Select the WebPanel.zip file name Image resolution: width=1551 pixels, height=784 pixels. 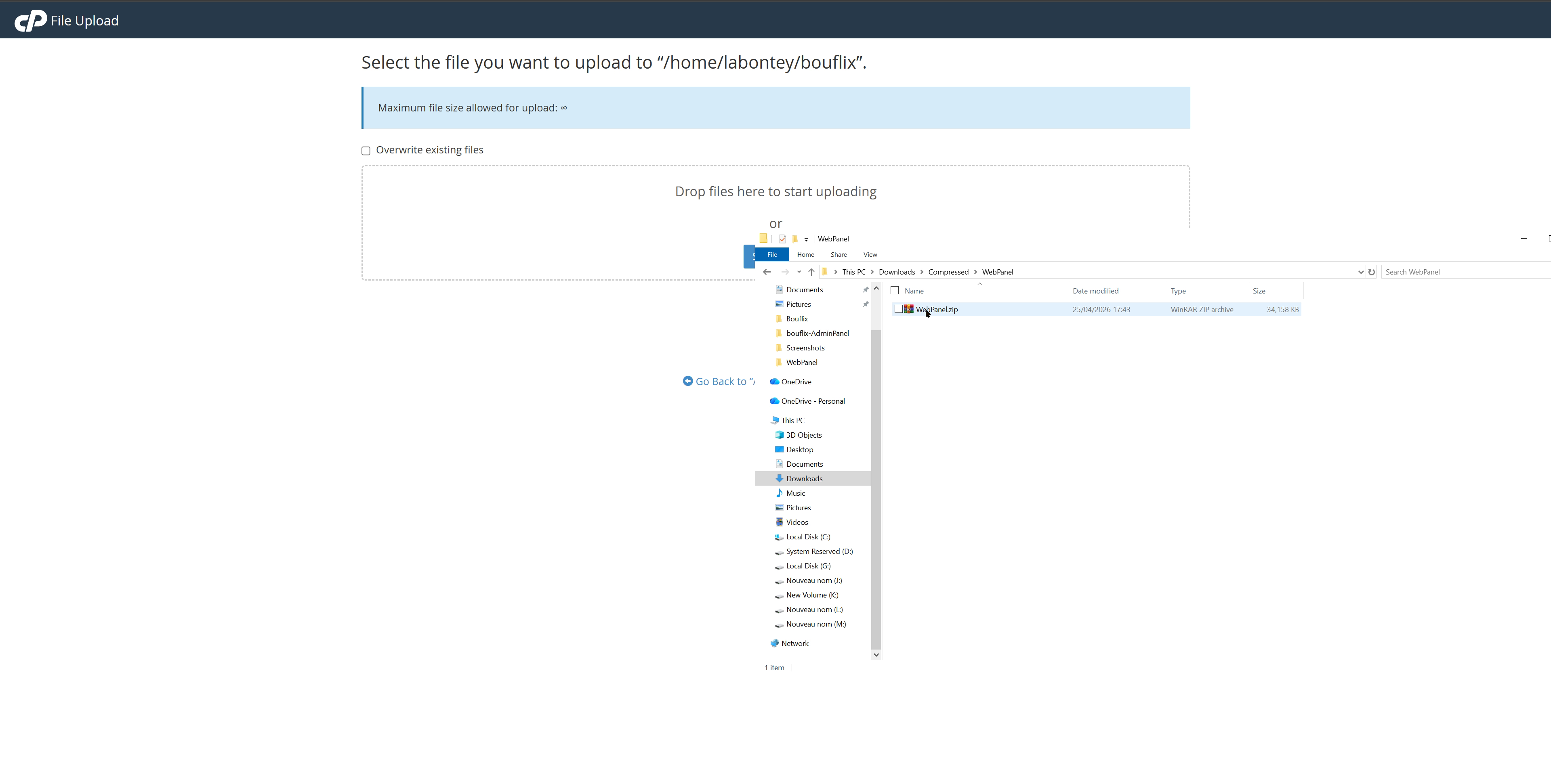click(x=937, y=309)
